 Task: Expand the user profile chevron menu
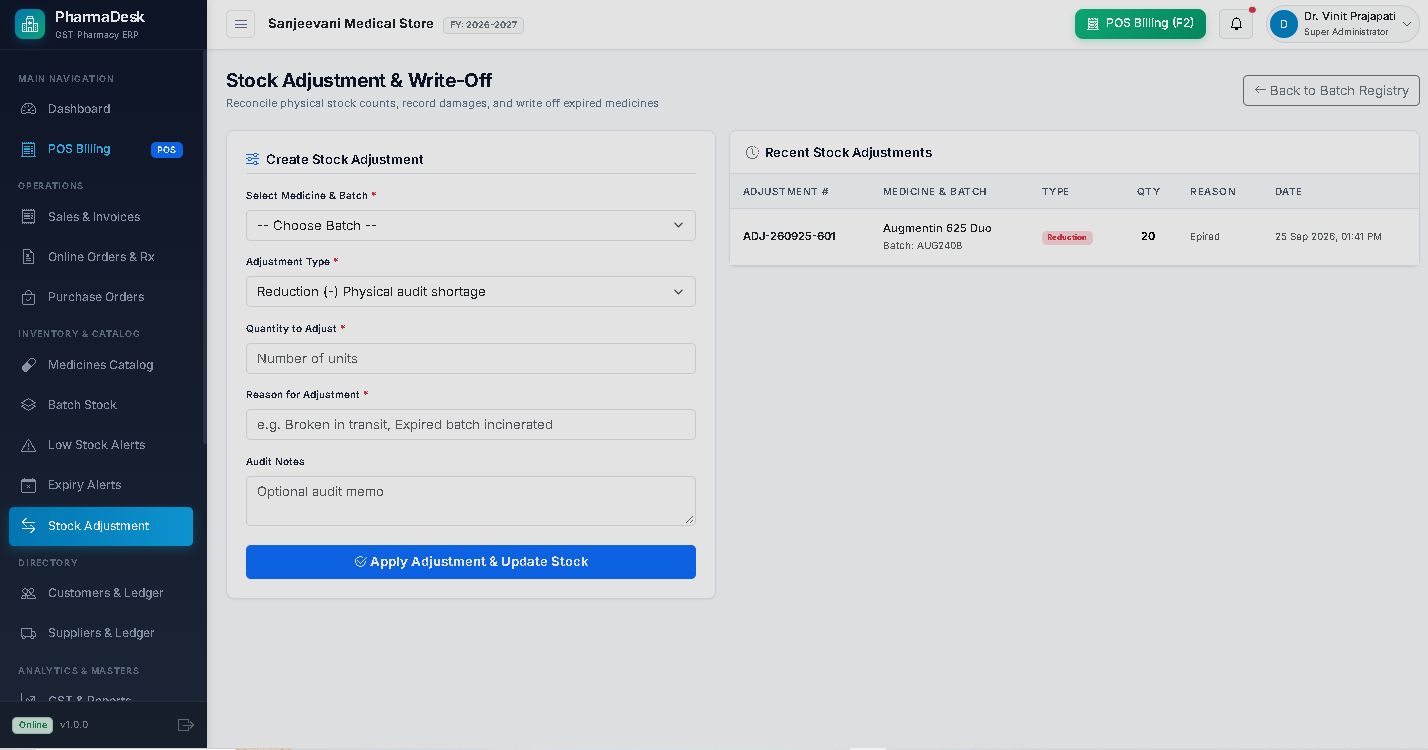click(1408, 24)
